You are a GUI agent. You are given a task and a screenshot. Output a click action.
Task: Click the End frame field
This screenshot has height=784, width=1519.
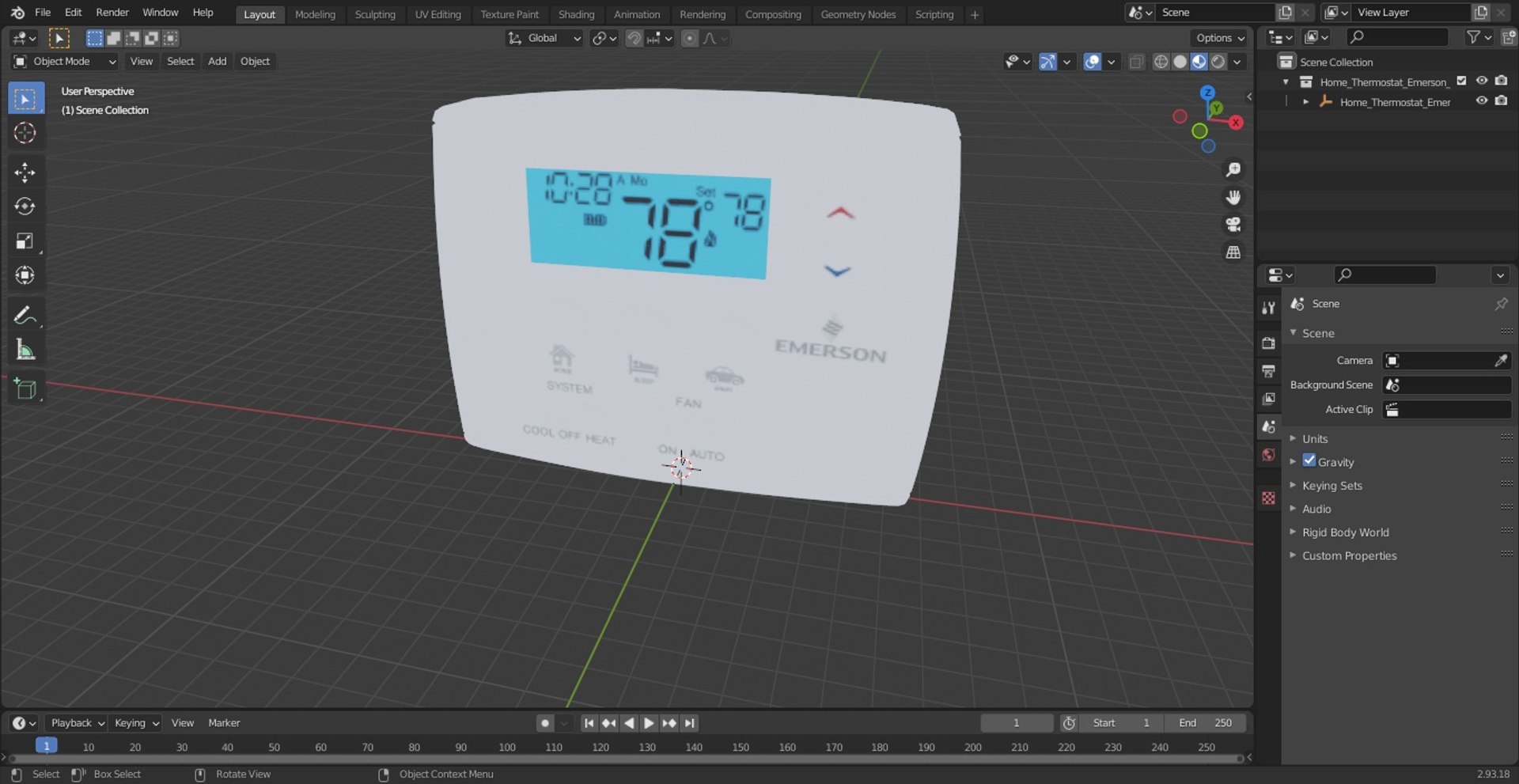(1205, 723)
